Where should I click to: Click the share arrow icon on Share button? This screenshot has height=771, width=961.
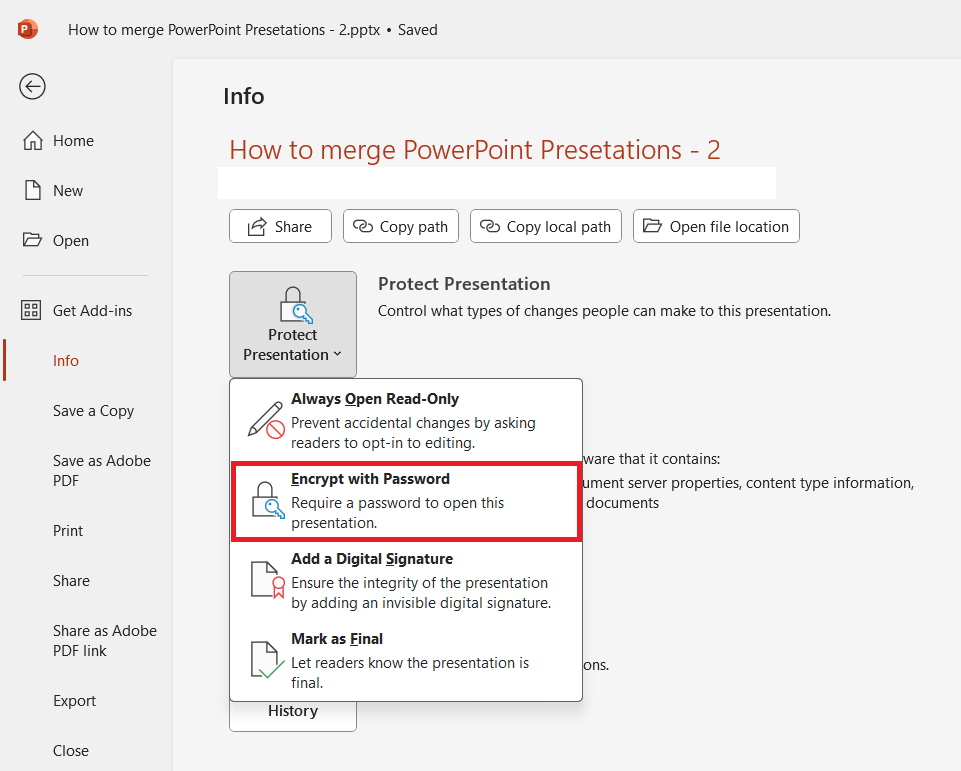point(257,226)
